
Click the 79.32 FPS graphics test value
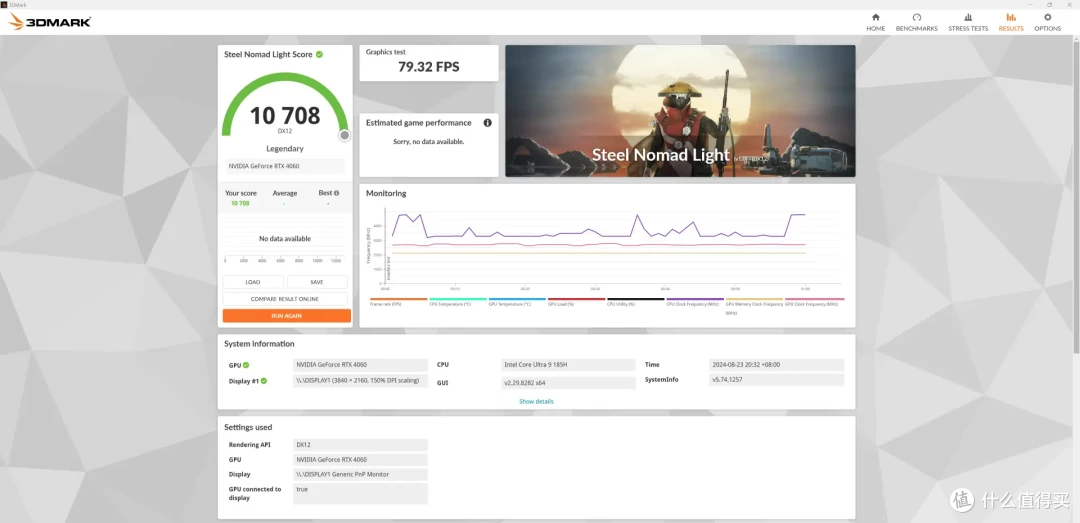pyautogui.click(x=428, y=67)
